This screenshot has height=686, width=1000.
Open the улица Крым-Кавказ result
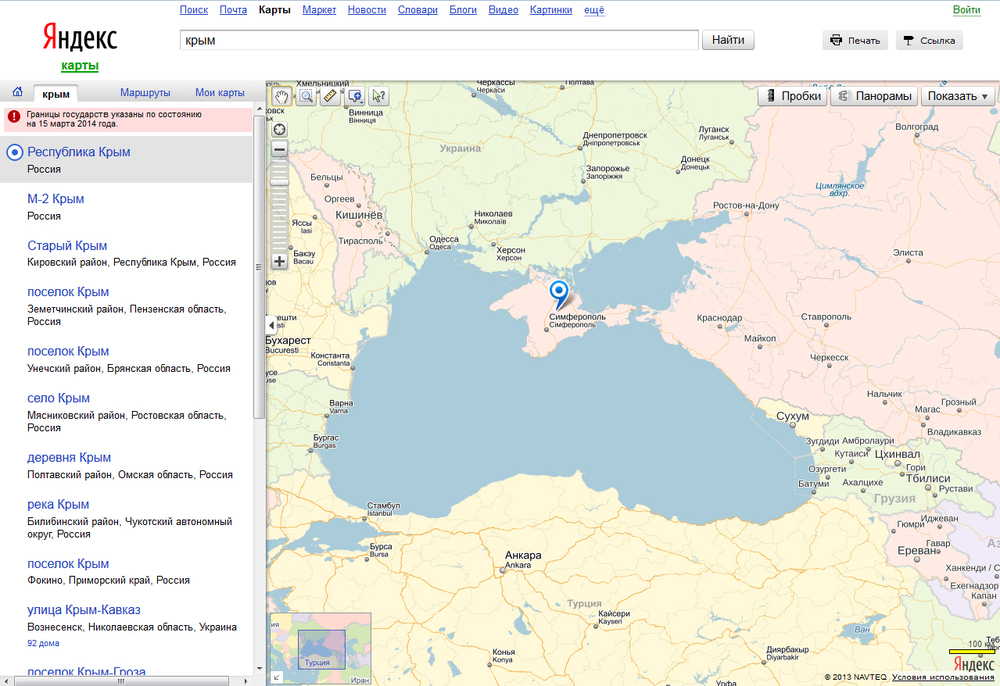tap(84, 610)
